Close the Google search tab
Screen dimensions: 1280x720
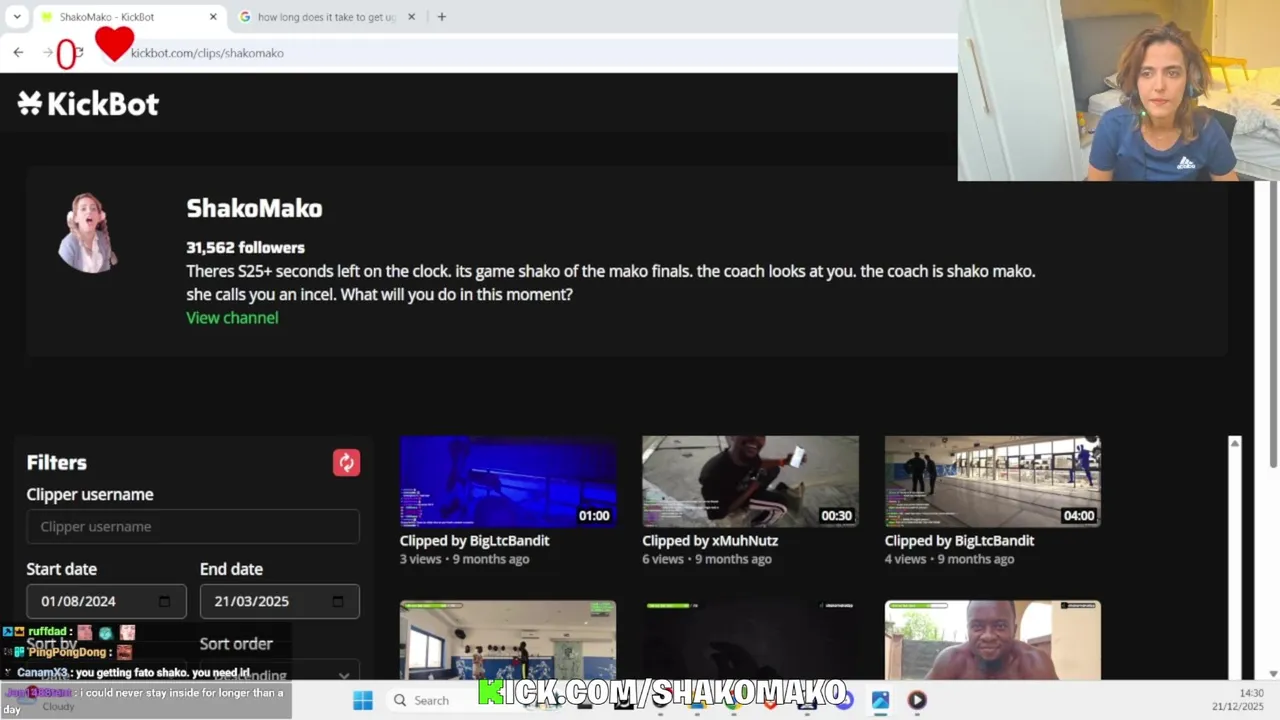click(x=411, y=17)
